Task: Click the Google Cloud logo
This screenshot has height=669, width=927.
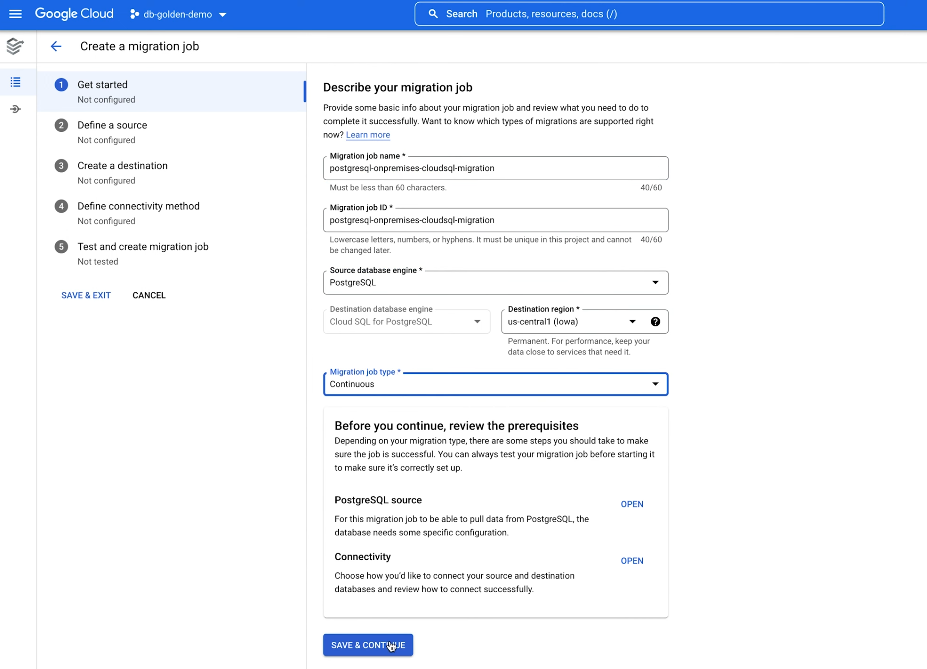Action: point(74,13)
